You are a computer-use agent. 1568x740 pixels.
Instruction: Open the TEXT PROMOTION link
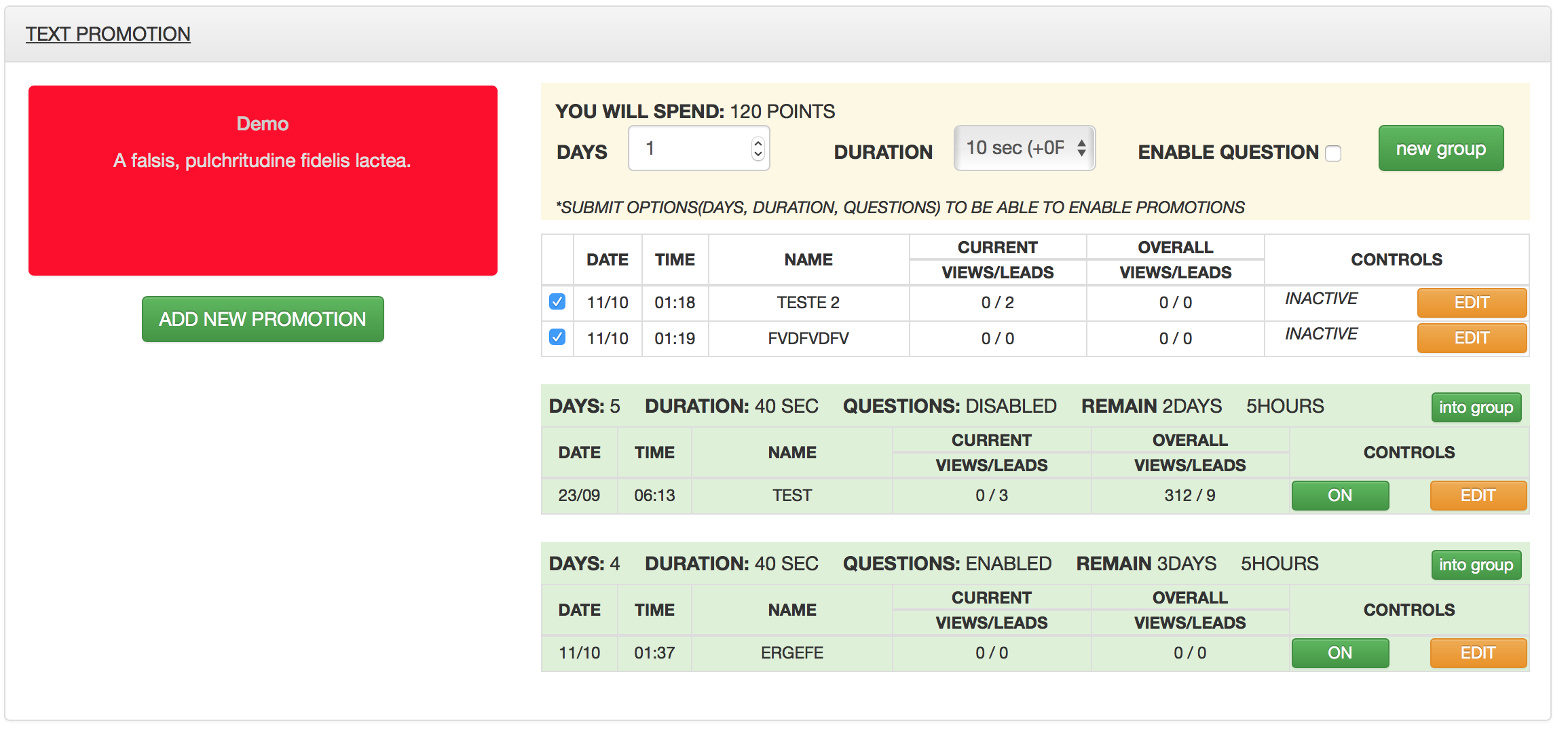(x=108, y=34)
